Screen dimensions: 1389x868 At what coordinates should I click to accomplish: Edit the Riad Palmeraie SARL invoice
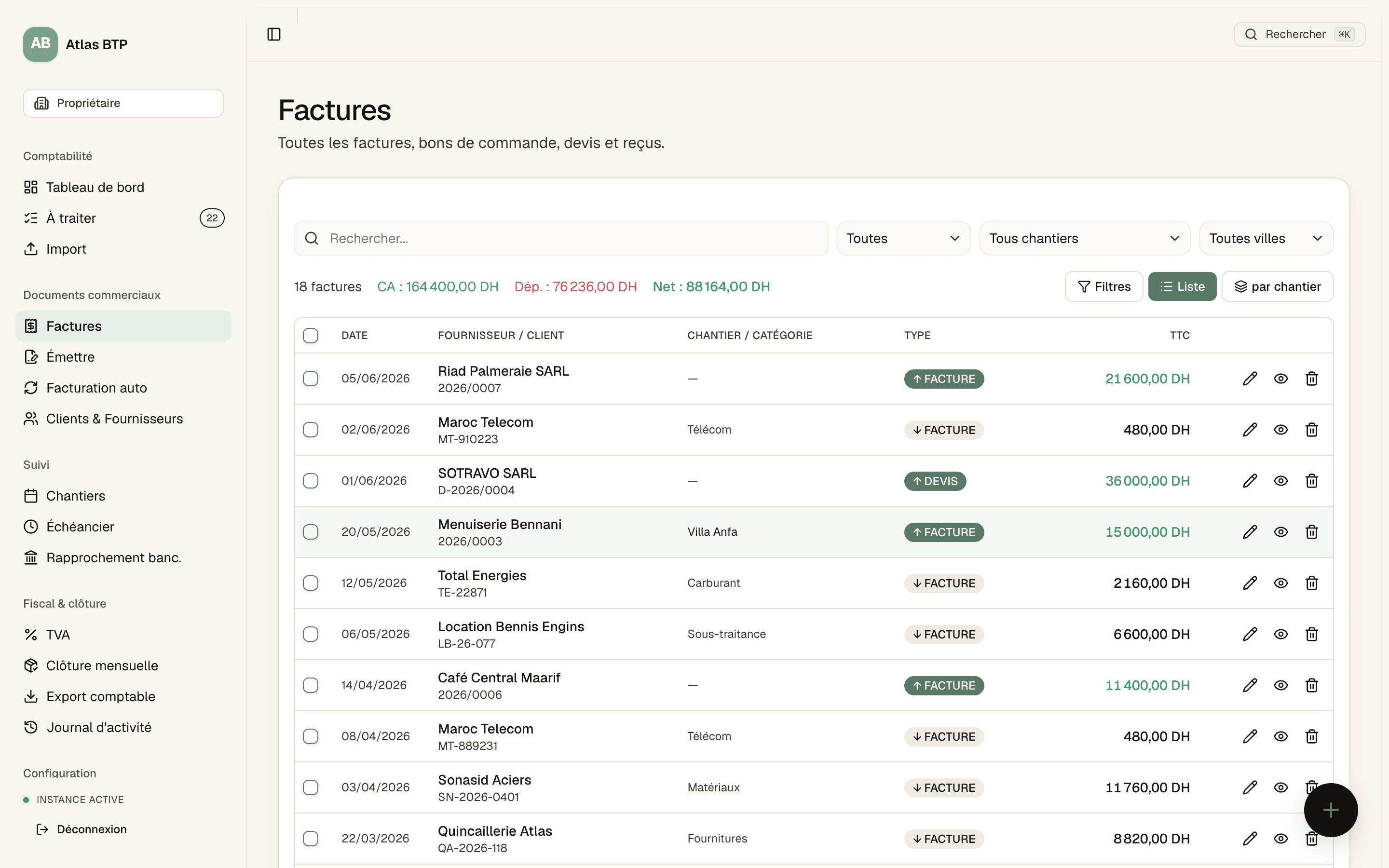[1250, 379]
